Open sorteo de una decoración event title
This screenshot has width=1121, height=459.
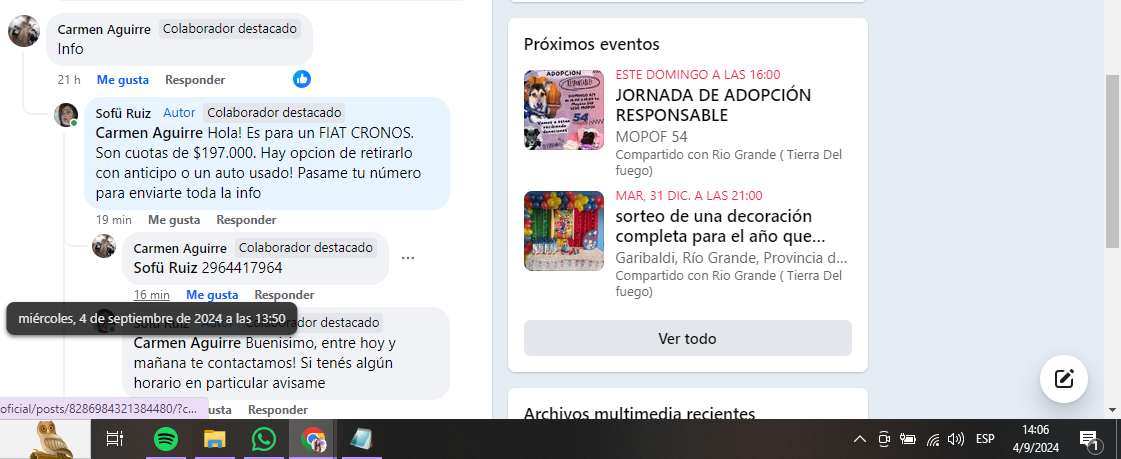click(720, 226)
